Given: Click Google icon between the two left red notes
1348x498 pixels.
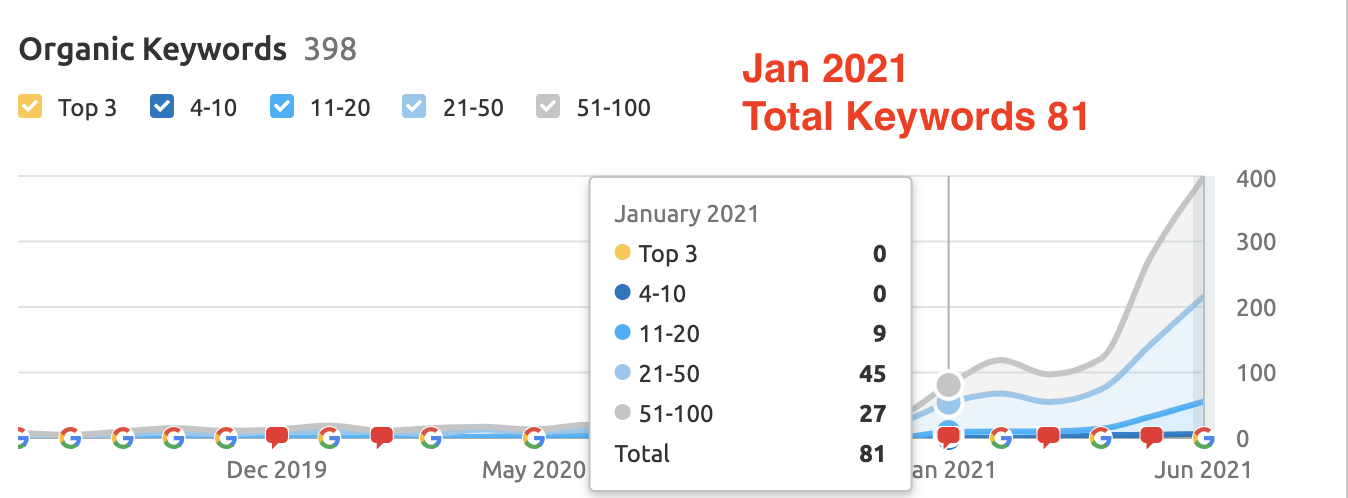Looking at the screenshot, I should tap(329, 437).
